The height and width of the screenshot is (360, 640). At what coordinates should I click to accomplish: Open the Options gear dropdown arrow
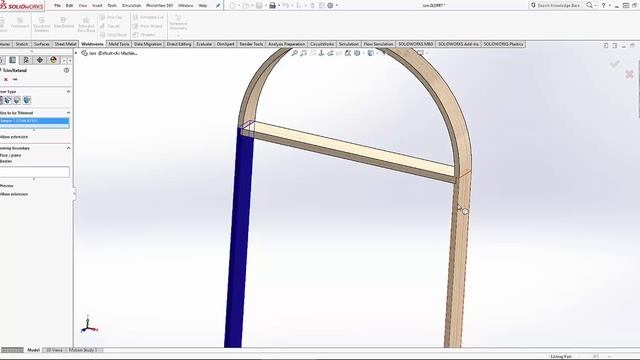point(337,6)
